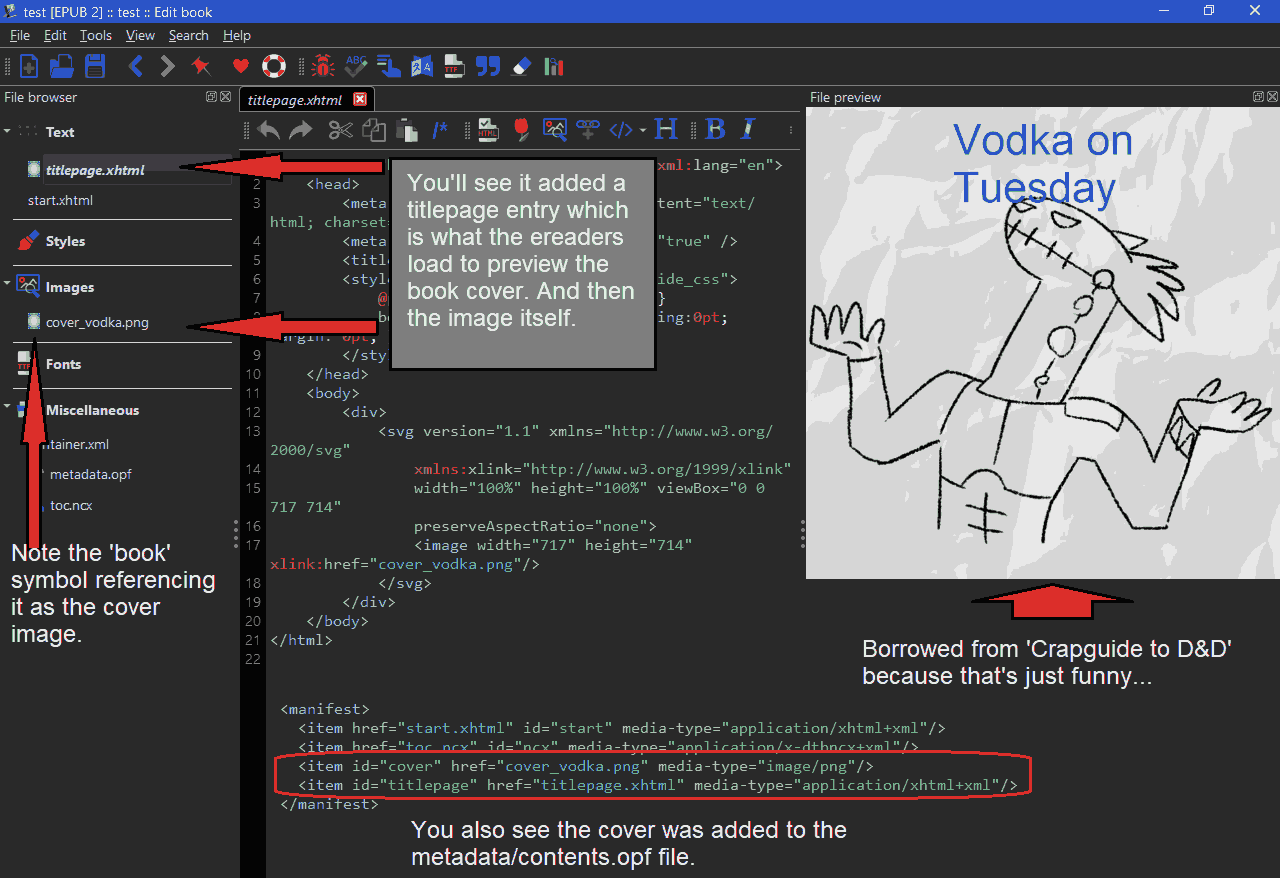
Task: Collapse the Images category in File browser
Action: tap(8, 284)
